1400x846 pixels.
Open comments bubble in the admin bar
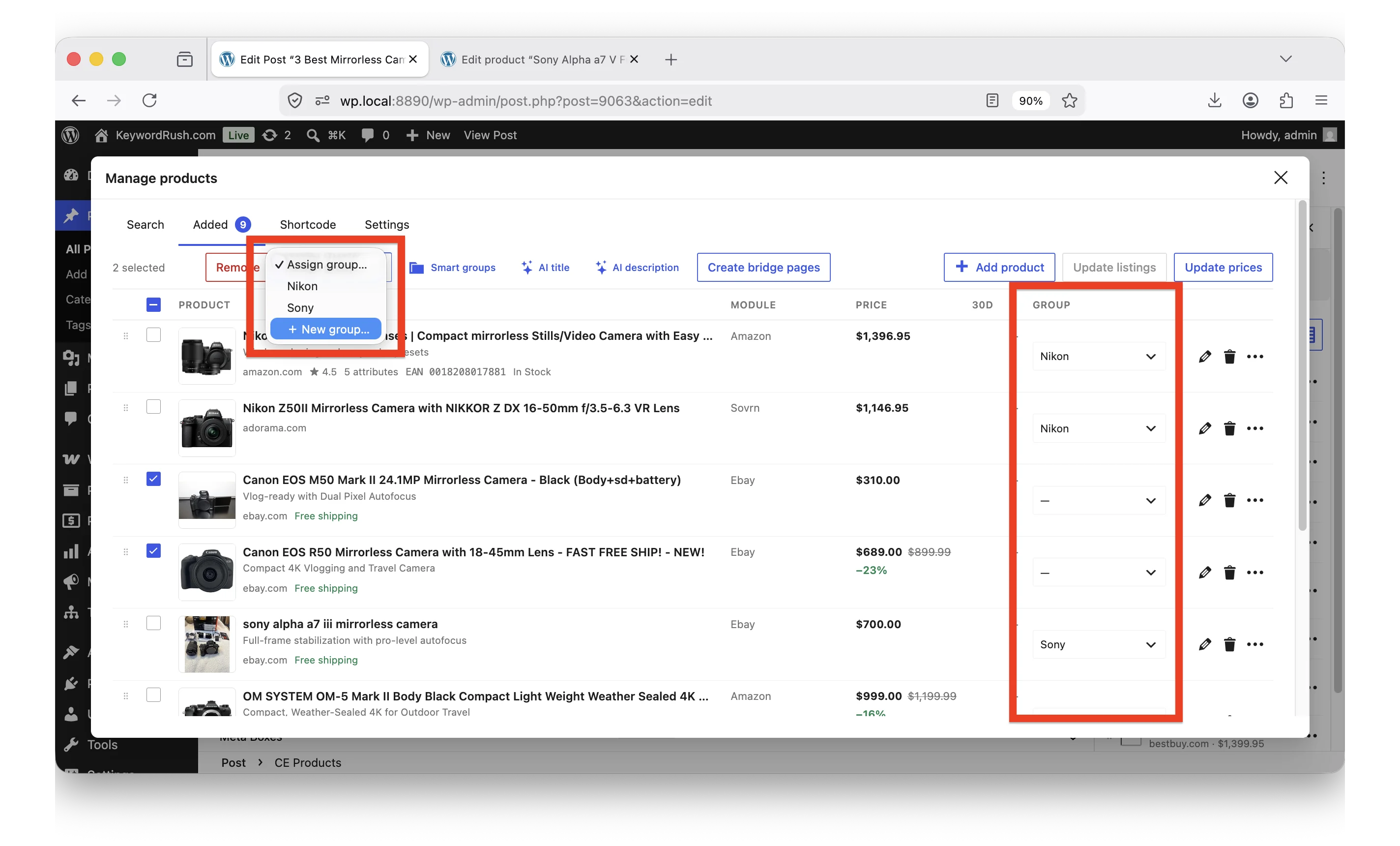coord(368,135)
